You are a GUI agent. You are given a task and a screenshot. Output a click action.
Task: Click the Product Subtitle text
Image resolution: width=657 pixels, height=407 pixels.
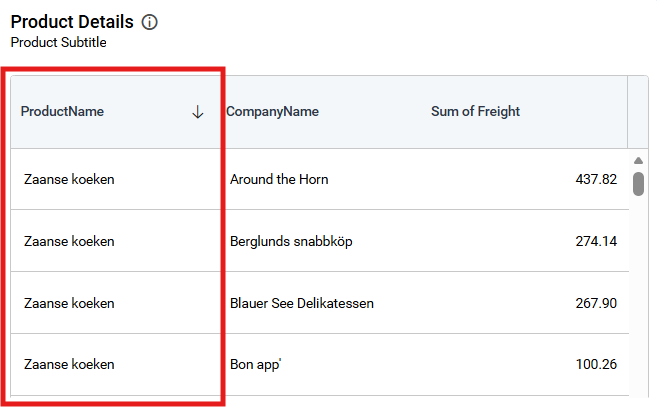[58, 43]
